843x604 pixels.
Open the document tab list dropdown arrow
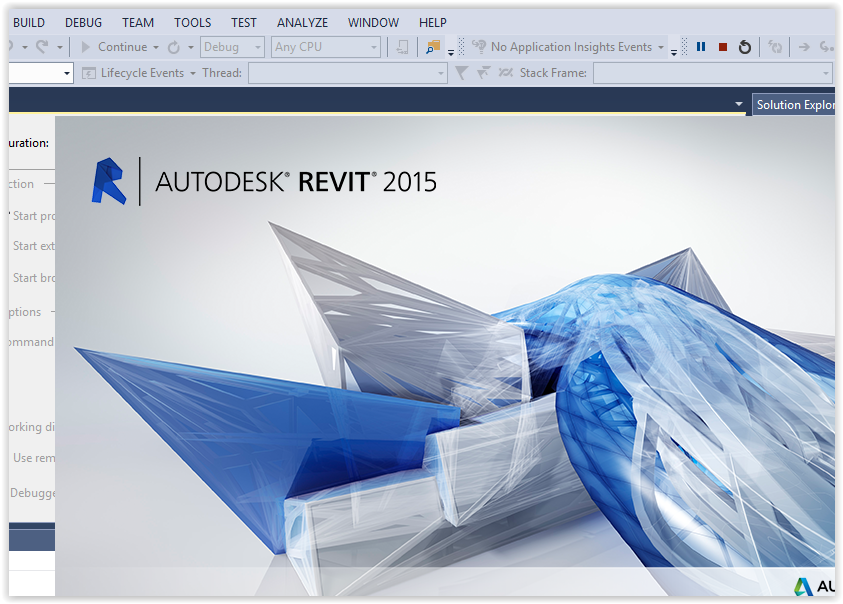tap(739, 104)
